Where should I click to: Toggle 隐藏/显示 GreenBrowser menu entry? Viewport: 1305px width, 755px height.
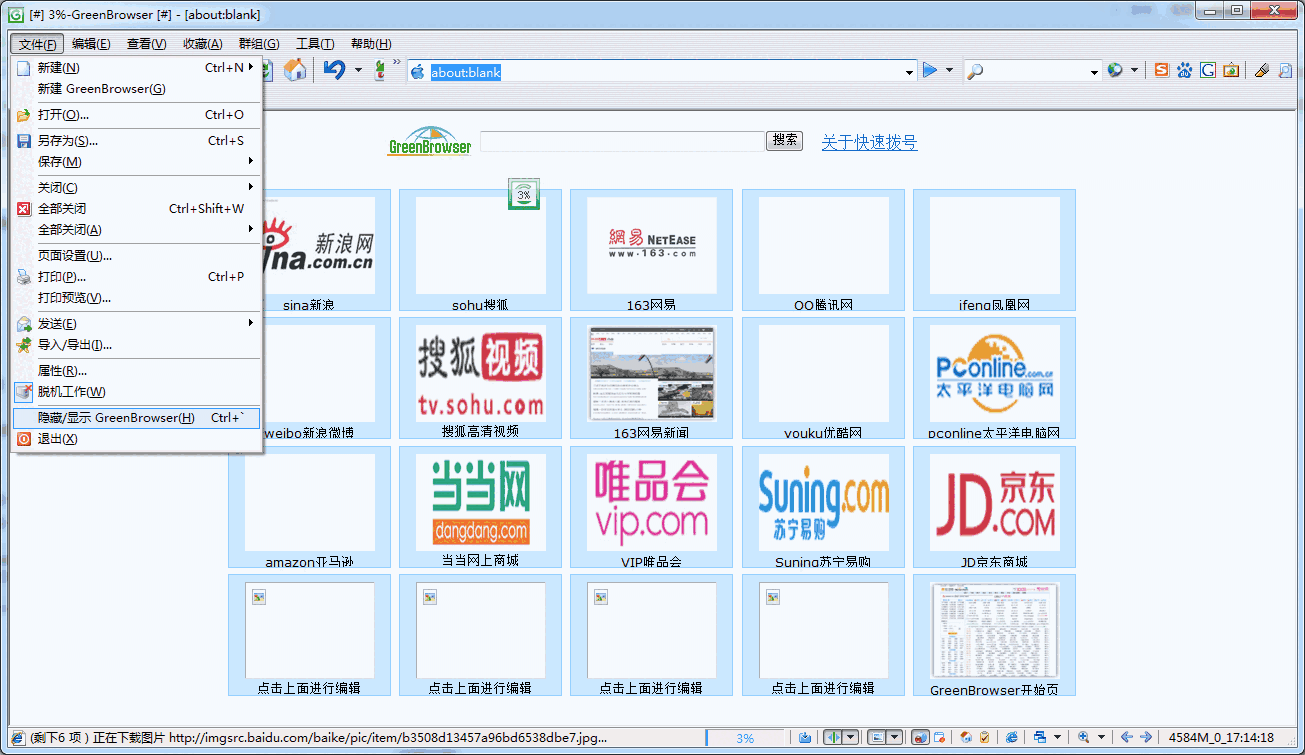coord(116,418)
